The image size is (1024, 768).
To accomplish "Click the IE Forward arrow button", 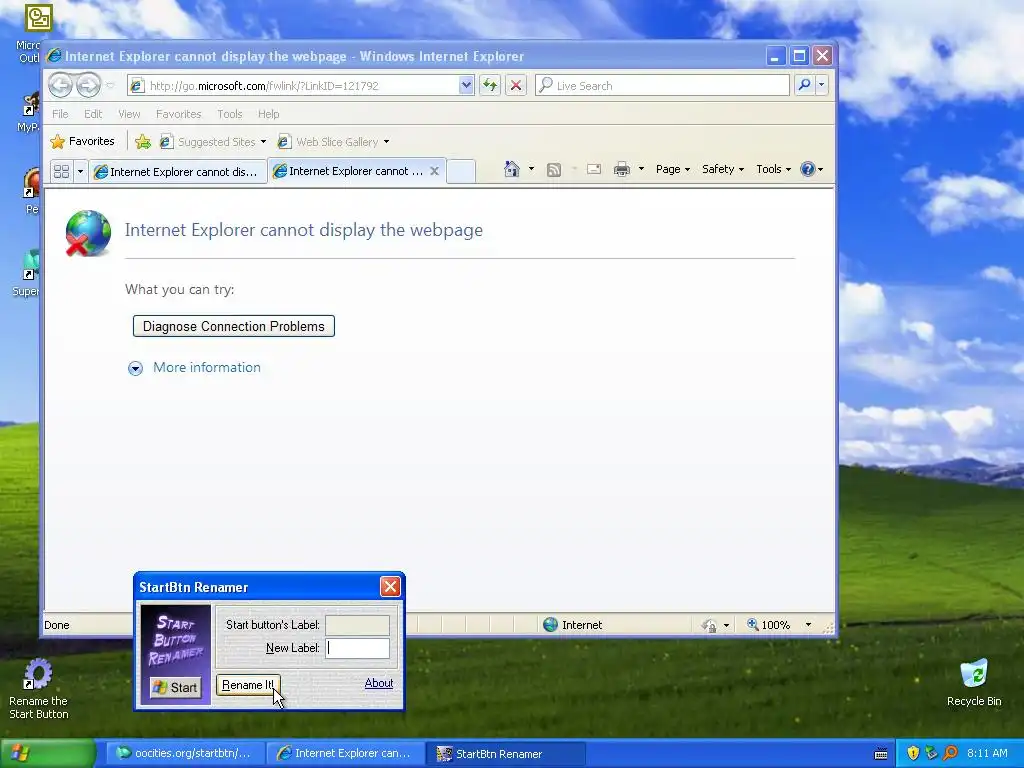I will pos(89,85).
